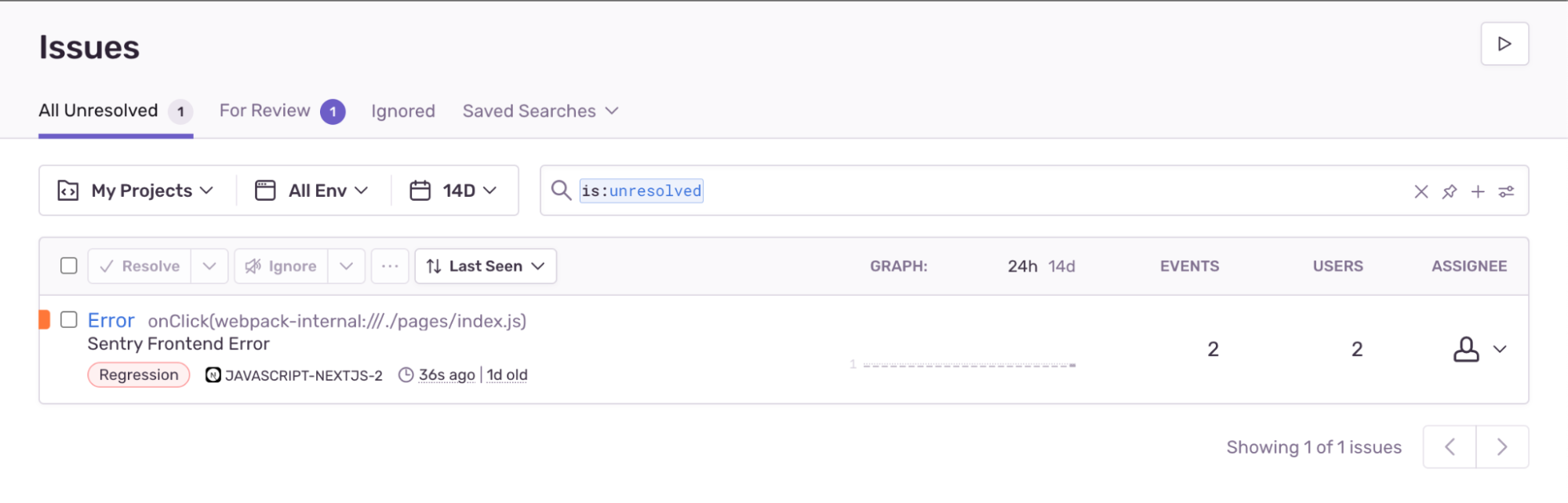Click the '1d old' first seen text
This screenshot has width=1568, height=503.
pos(507,375)
